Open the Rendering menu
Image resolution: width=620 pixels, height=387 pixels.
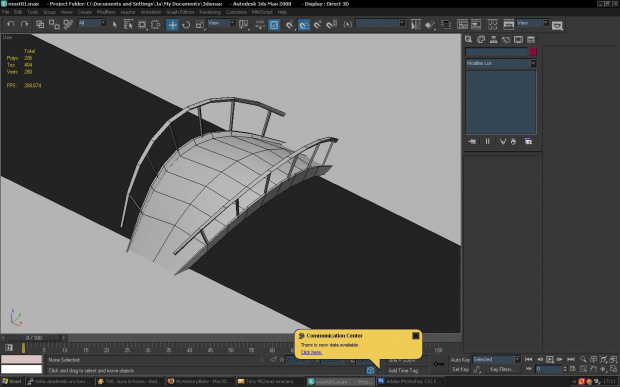point(210,12)
